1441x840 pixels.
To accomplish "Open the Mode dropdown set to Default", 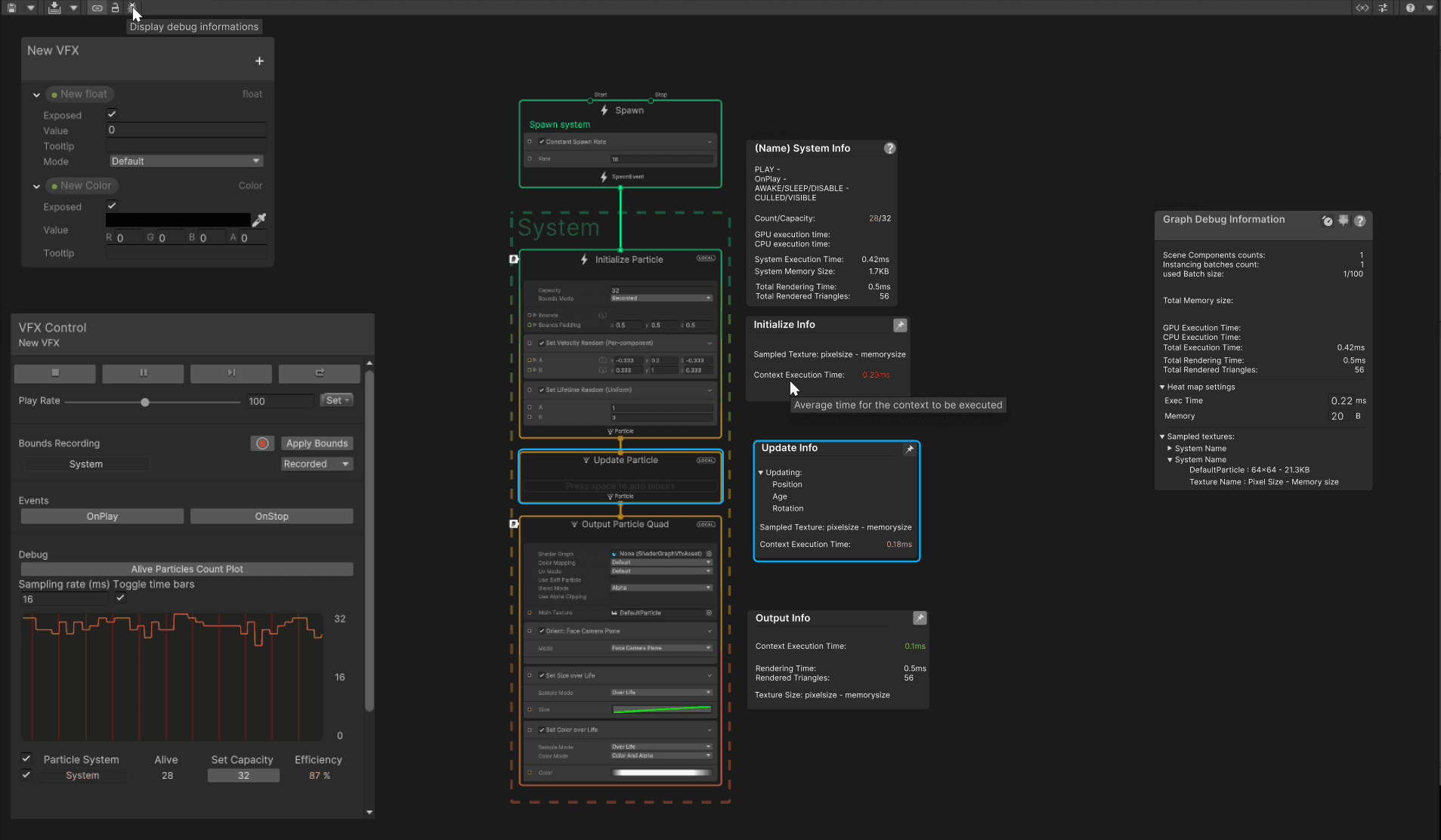I will 185,161.
